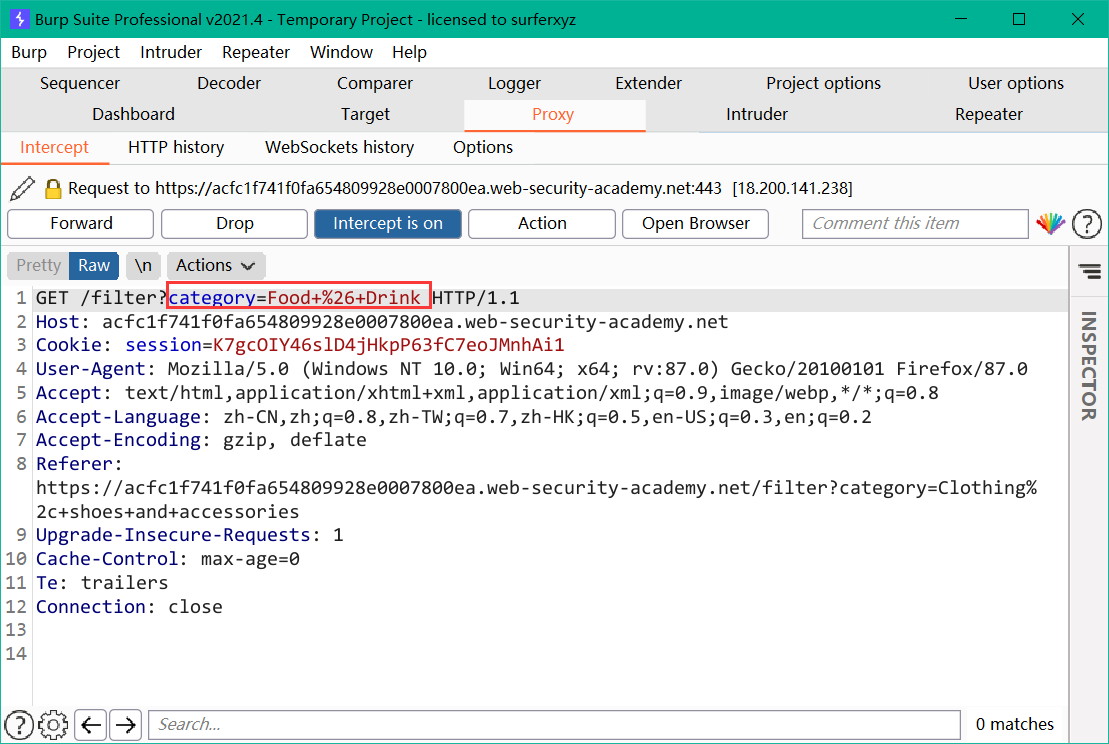Maximize the Burp Suite window
1109x744 pixels.
click(x=1018, y=19)
